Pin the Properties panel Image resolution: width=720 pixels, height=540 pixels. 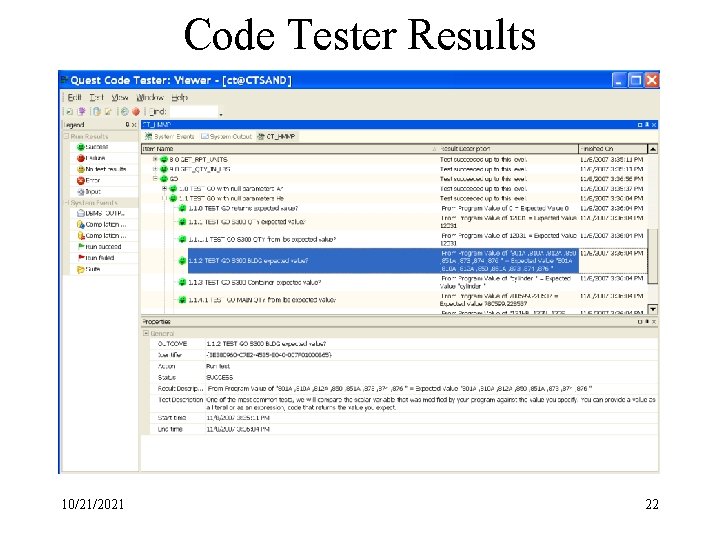[647, 321]
